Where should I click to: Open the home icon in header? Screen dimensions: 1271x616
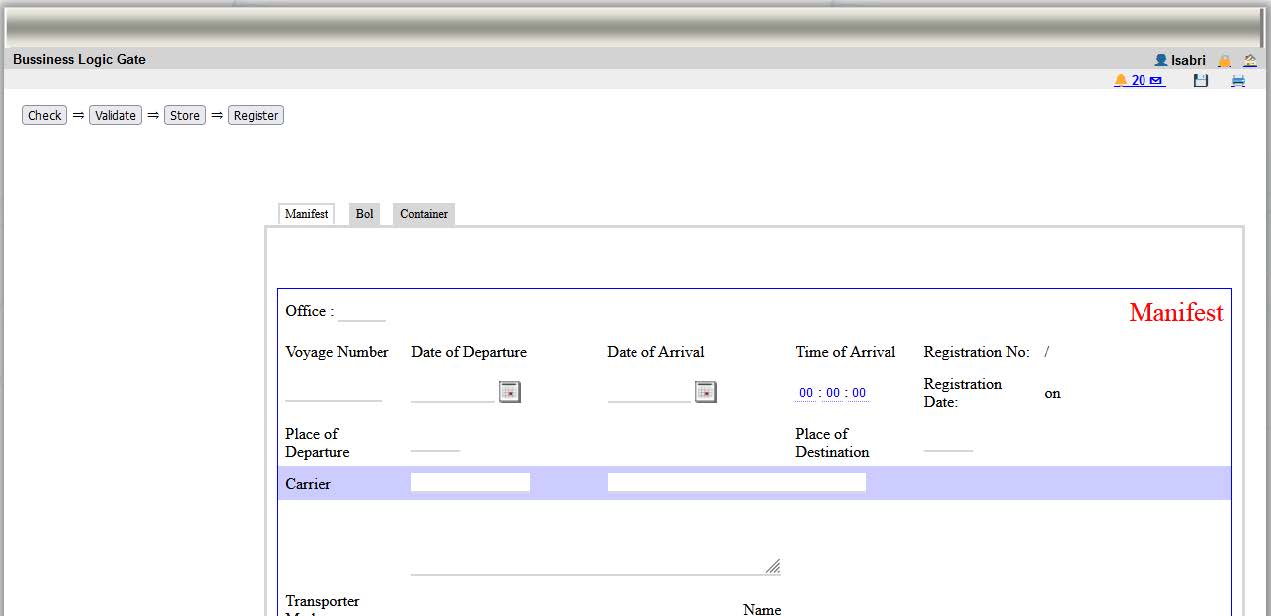[x=1250, y=61]
